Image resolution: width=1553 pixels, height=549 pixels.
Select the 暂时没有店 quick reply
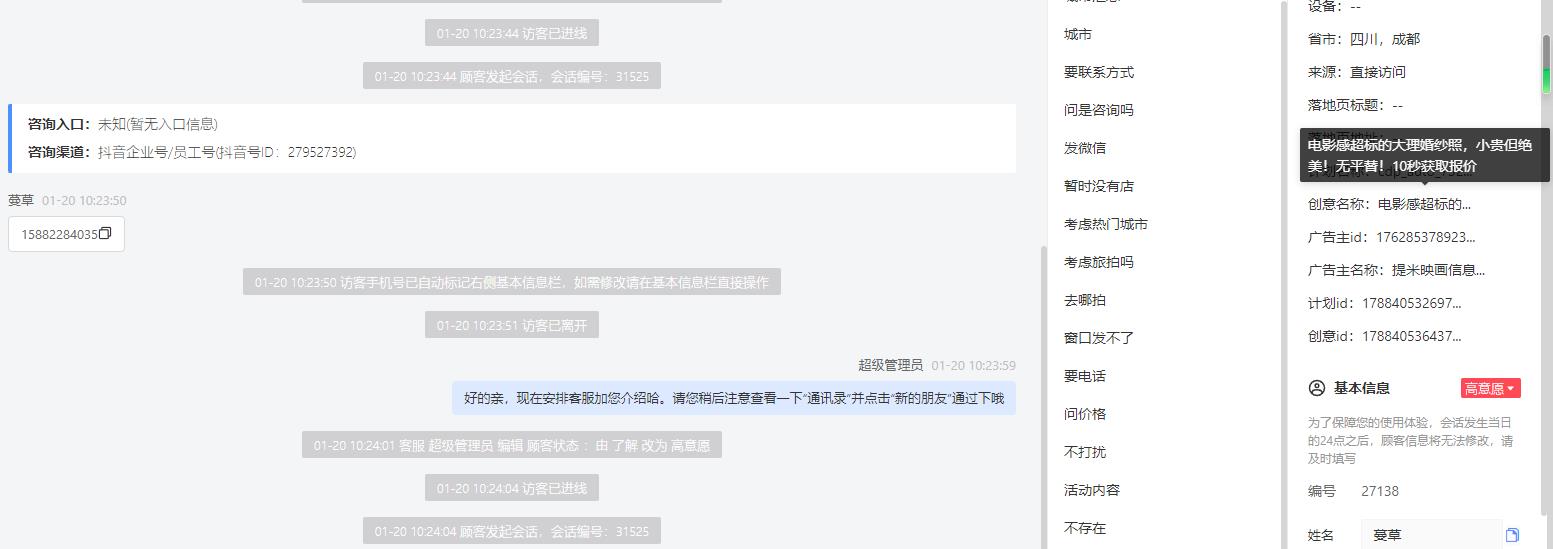1099,186
